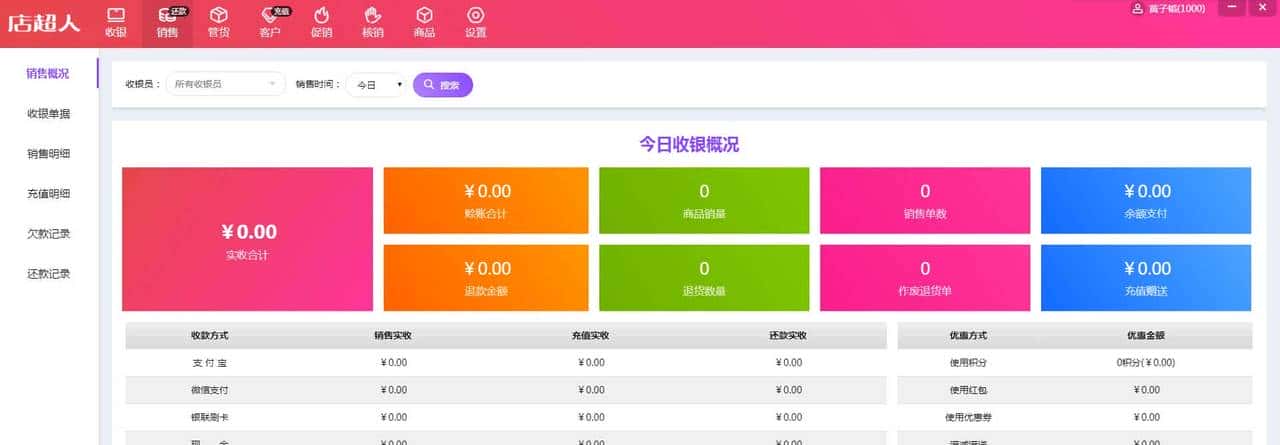The image size is (1280, 445).
Task: Click the 退款金额 card
Action: click(x=486, y=277)
